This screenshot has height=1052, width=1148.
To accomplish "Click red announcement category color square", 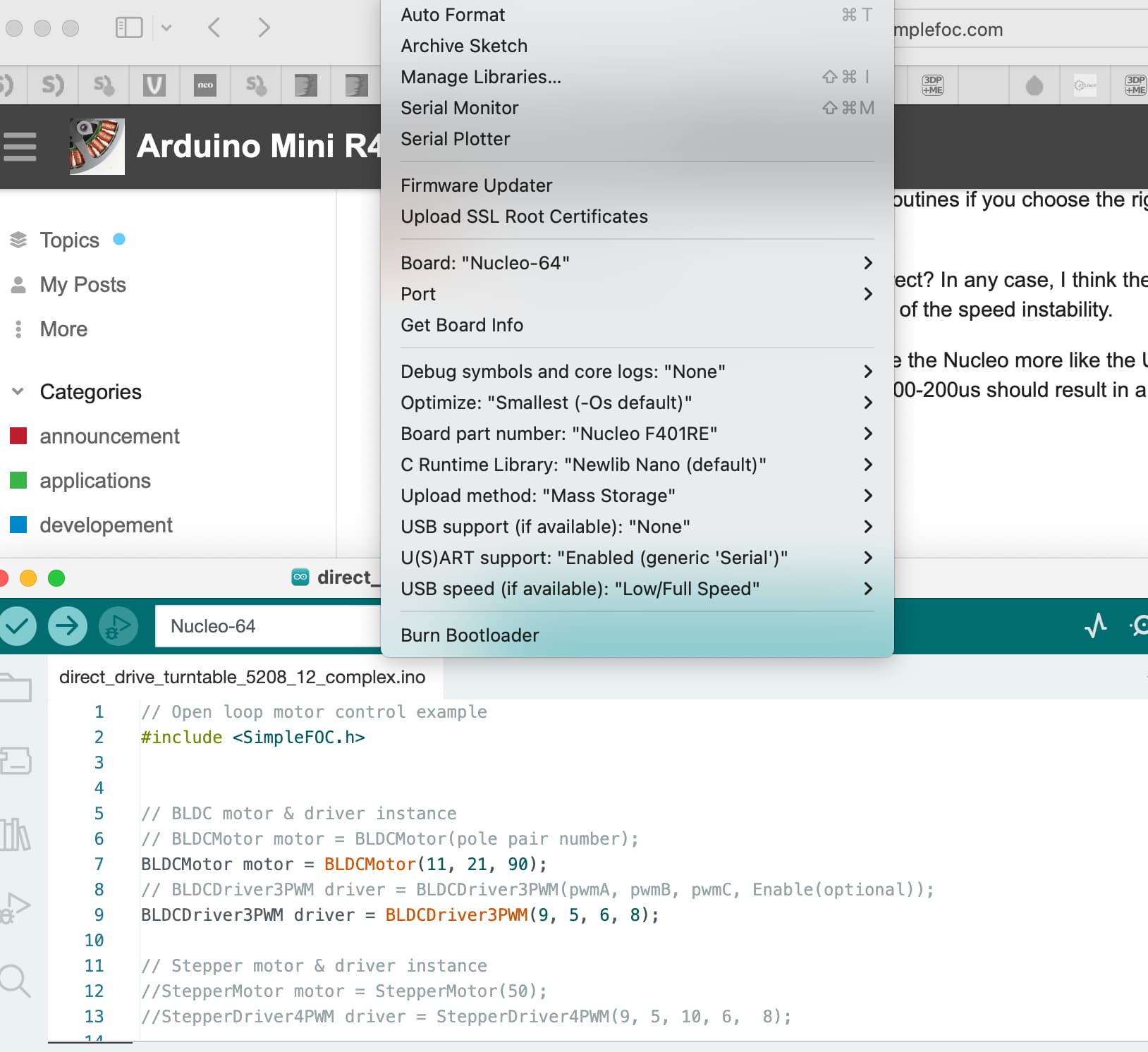I will coord(18,436).
